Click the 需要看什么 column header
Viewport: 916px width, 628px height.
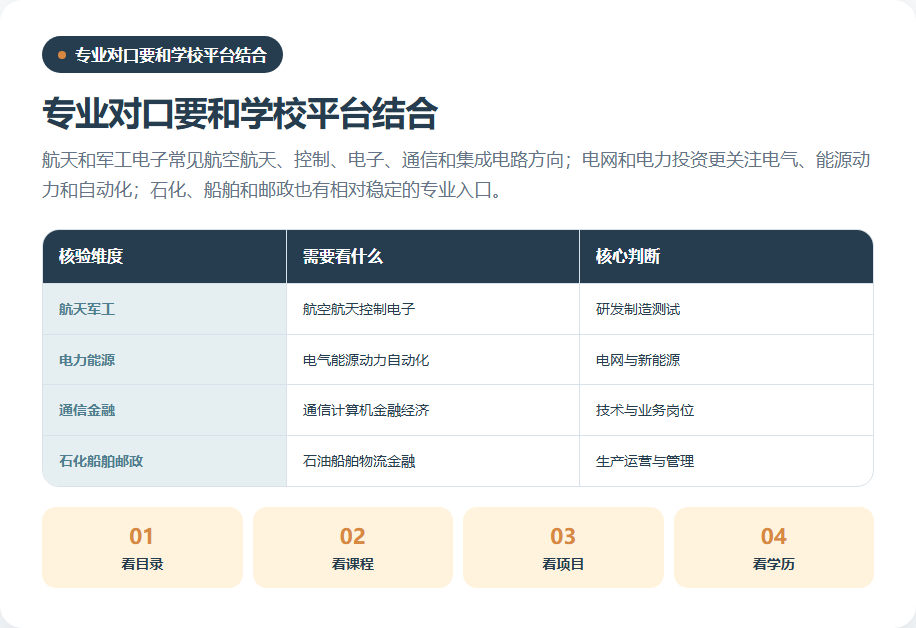pyautogui.click(x=433, y=256)
